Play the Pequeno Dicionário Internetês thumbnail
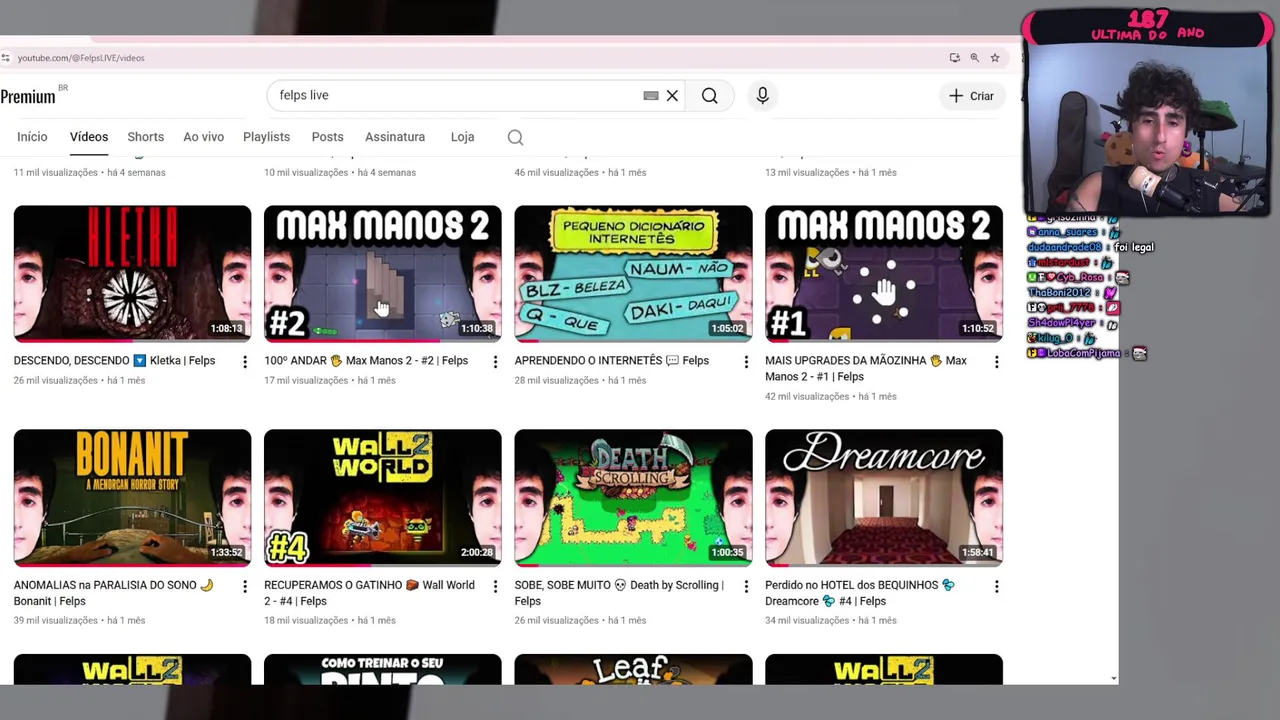The height and width of the screenshot is (720, 1280). coord(633,273)
